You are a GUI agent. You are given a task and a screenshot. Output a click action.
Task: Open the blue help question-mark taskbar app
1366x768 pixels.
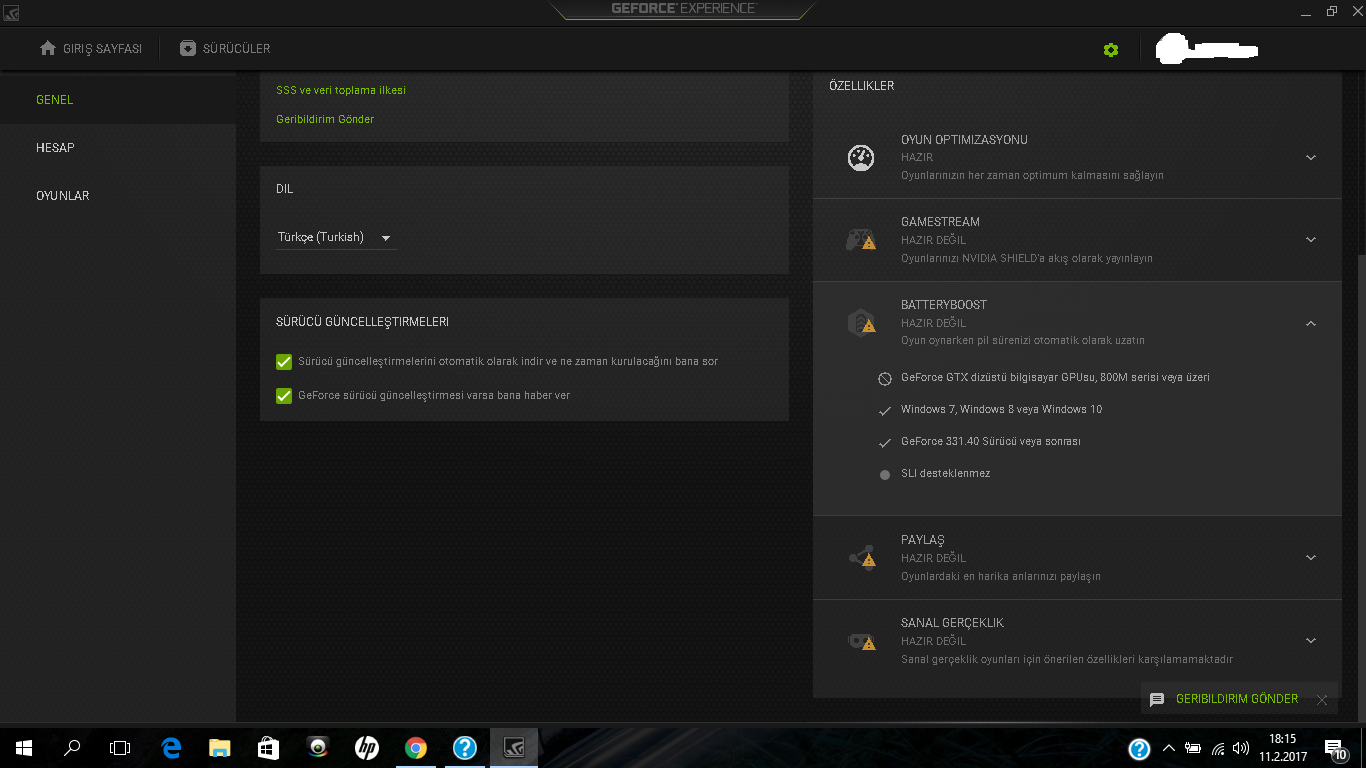click(464, 748)
